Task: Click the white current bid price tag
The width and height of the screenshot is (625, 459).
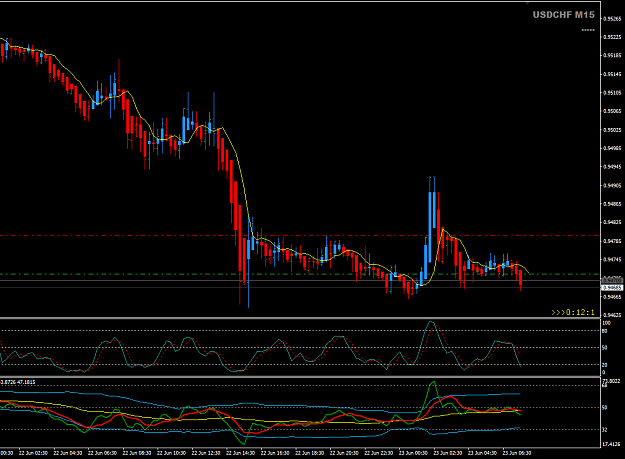Action: pyautogui.click(x=612, y=288)
